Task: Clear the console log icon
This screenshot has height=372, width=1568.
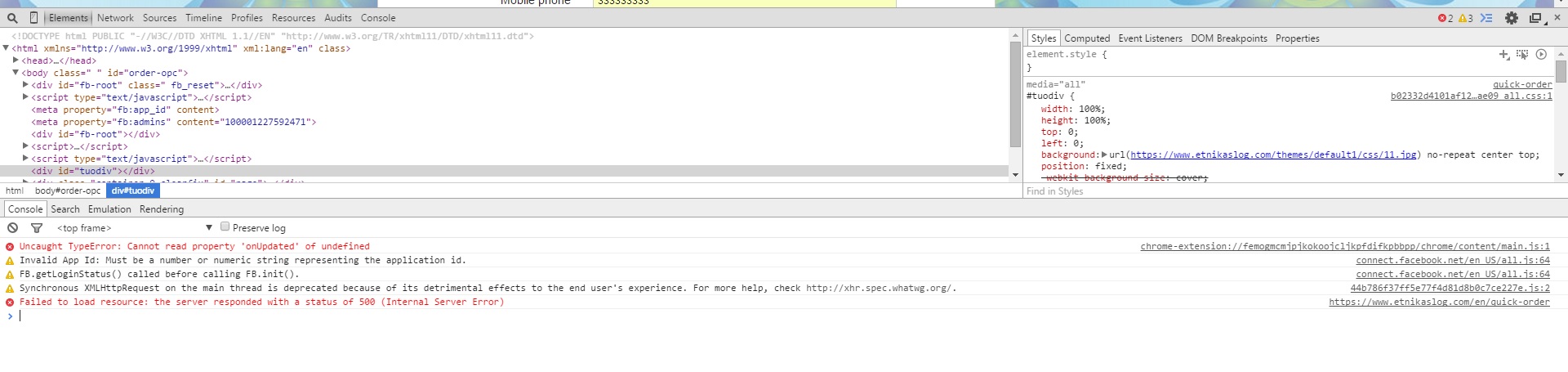Action: click(12, 228)
